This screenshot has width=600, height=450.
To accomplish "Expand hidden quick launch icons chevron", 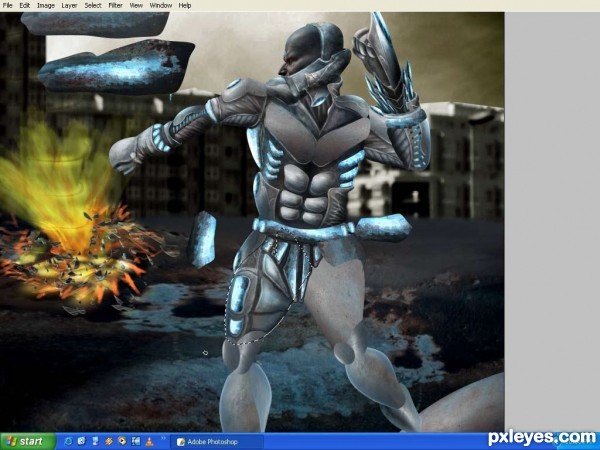I will [x=163, y=438].
